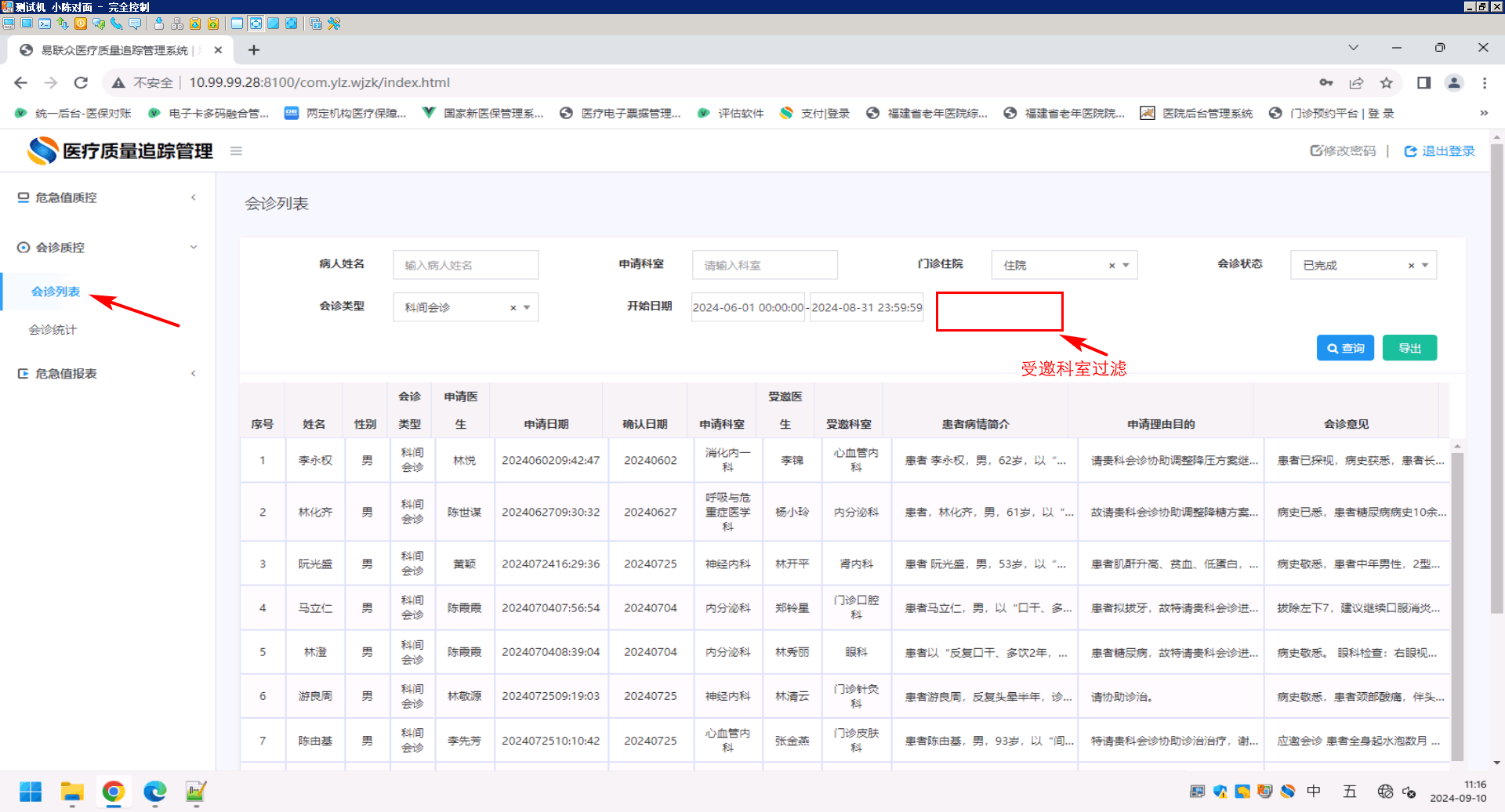The image size is (1505, 812).
Task: Open the wrench tools icon in remote toolbar
Action: 334,24
